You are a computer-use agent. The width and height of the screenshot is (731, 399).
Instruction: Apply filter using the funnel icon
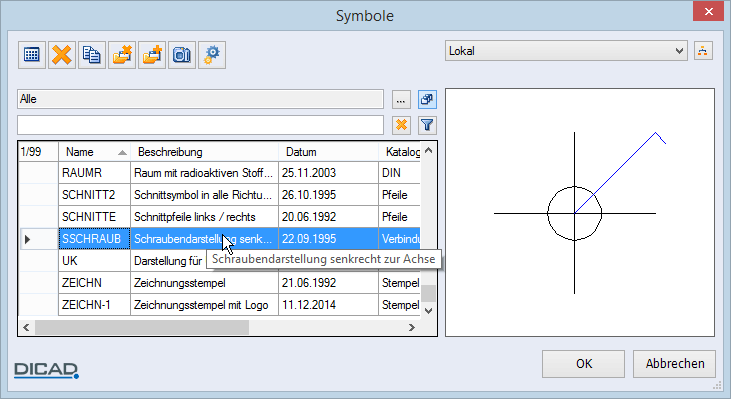427,125
